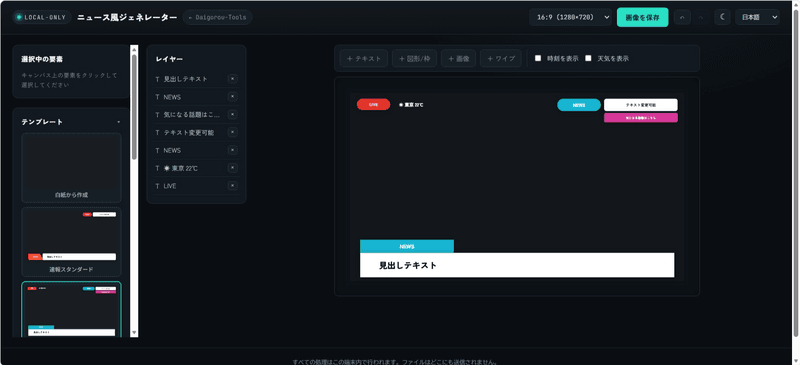Click the left panel scrollbar thumb
This screenshot has width=800, height=365.
point(134,107)
